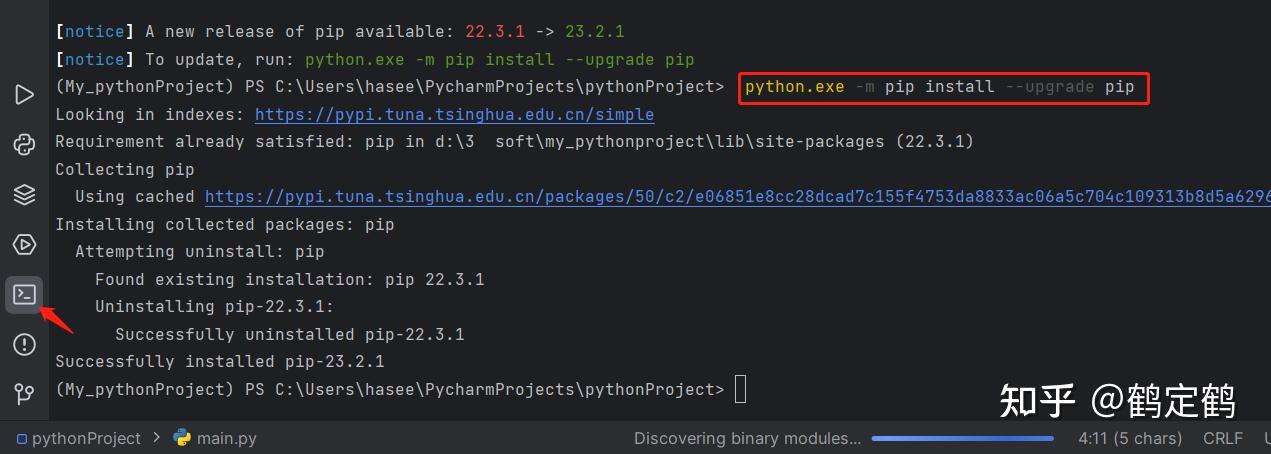Click the pythonProject module icon in breadcrumbs
Image resolution: width=1271 pixels, height=454 pixels.
click(22, 439)
